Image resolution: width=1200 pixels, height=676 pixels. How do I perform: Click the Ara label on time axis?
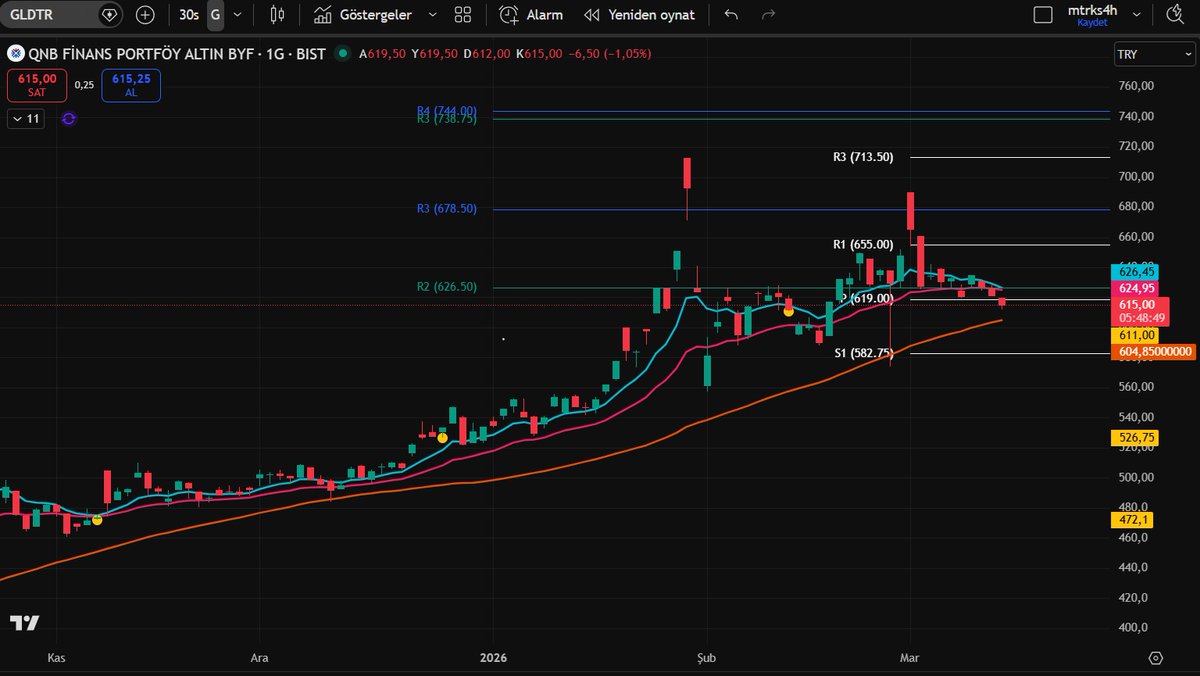click(259, 658)
